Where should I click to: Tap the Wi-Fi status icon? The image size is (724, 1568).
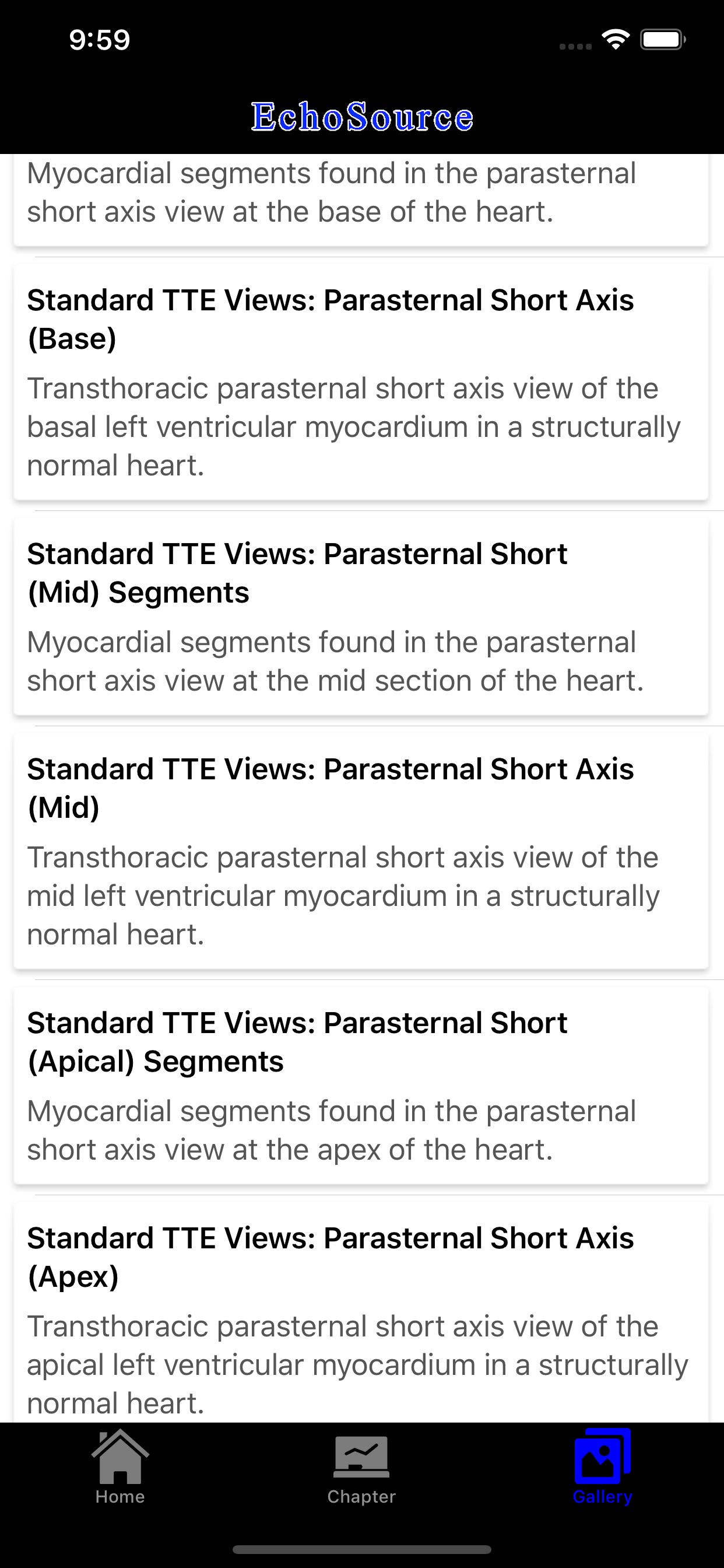(x=616, y=40)
